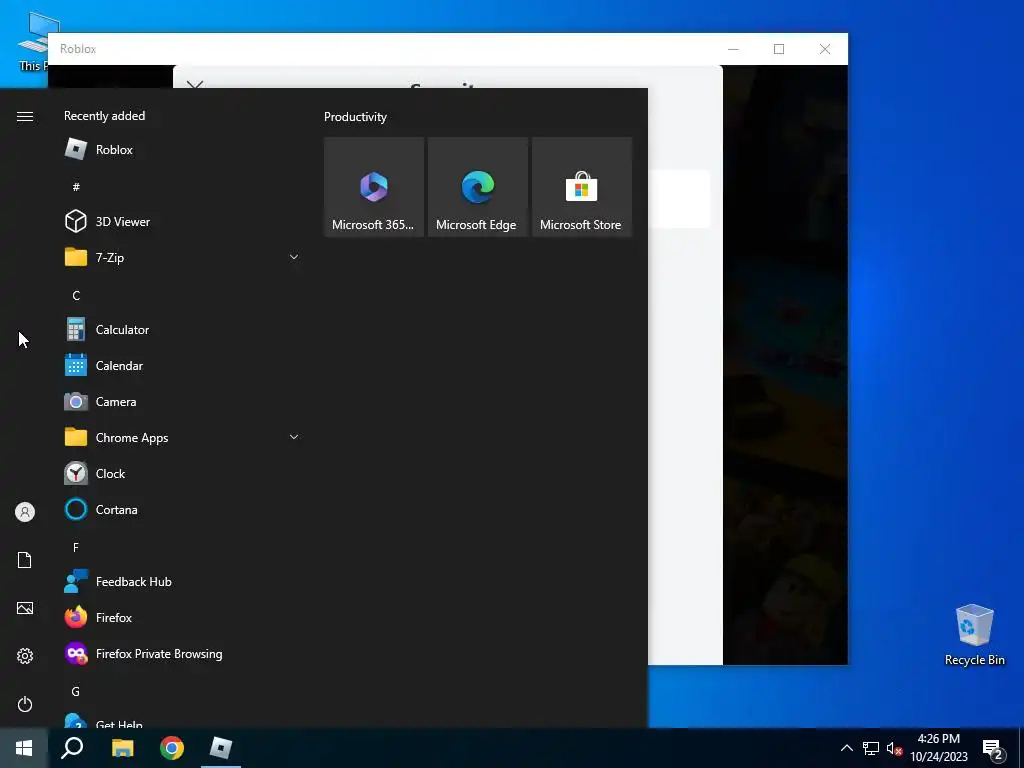Open the Calendar app
This screenshot has height=768, width=1024.
pyautogui.click(x=182, y=366)
